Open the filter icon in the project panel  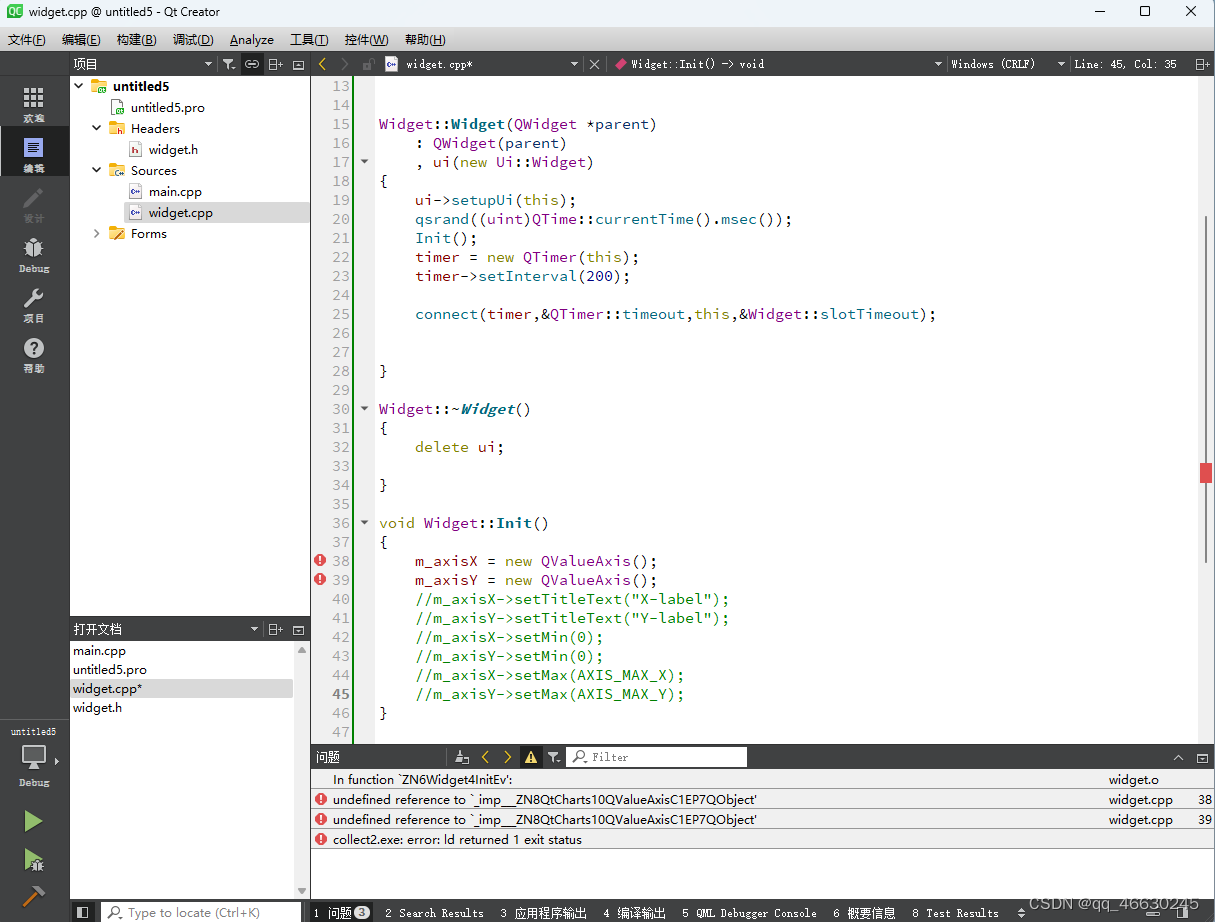228,63
